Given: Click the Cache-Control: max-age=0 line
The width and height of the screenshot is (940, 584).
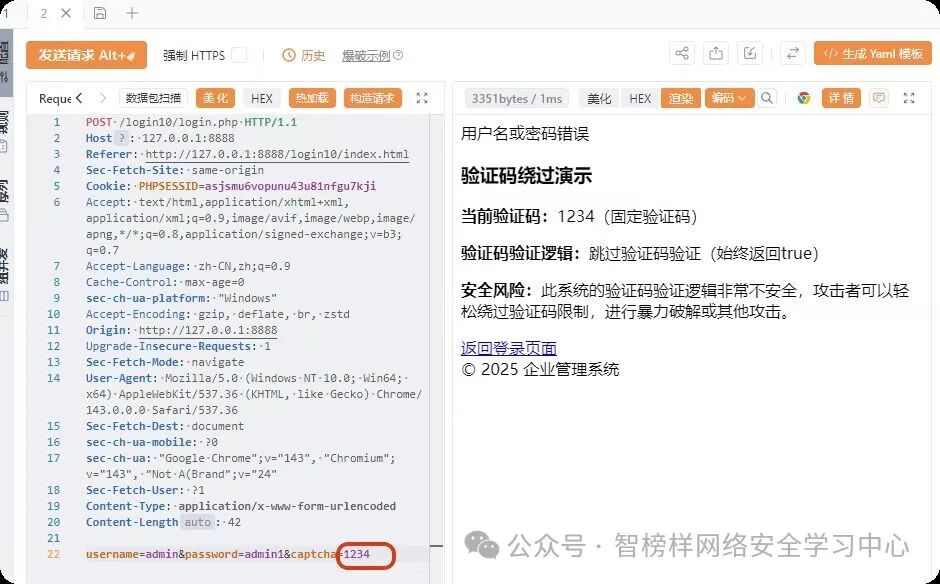Looking at the screenshot, I should pos(165,282).
